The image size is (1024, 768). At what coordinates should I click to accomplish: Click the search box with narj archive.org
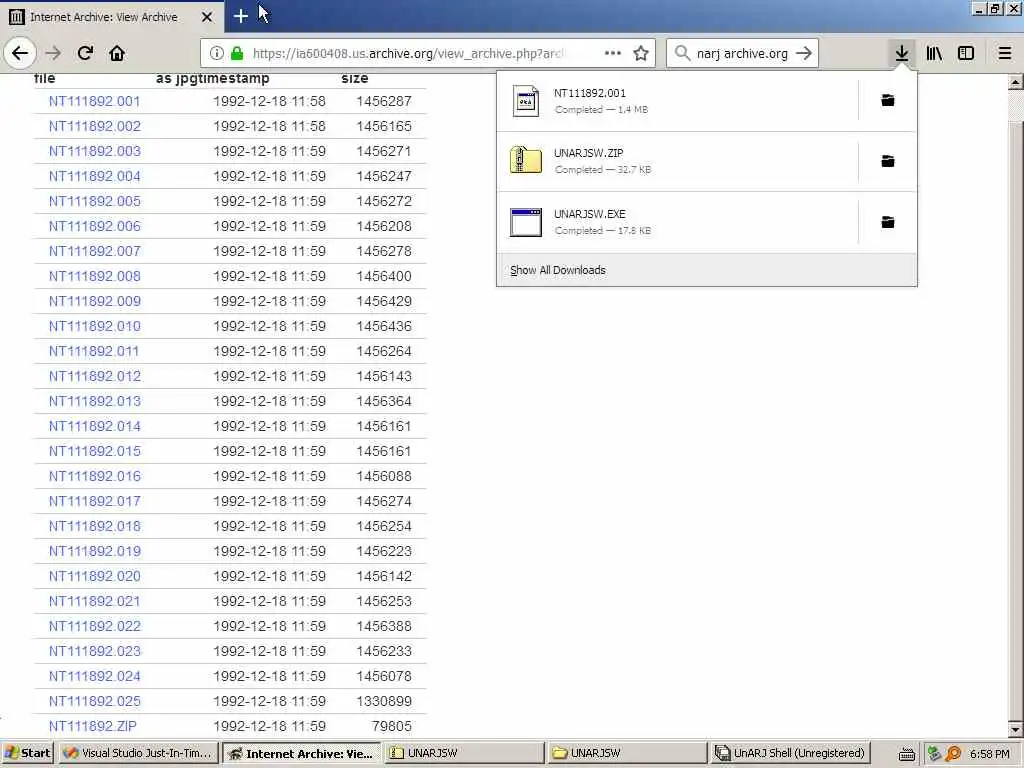(742, 54)
